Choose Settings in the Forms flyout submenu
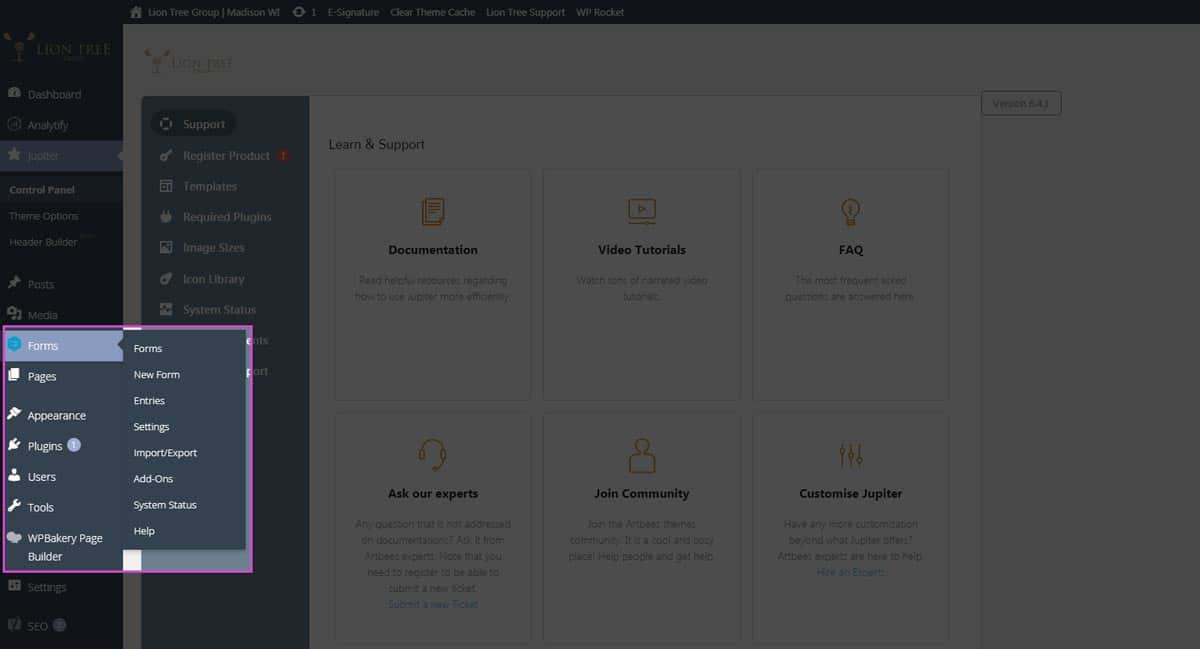This screenshot has width=1200, height=649. (x=152, y=427)
